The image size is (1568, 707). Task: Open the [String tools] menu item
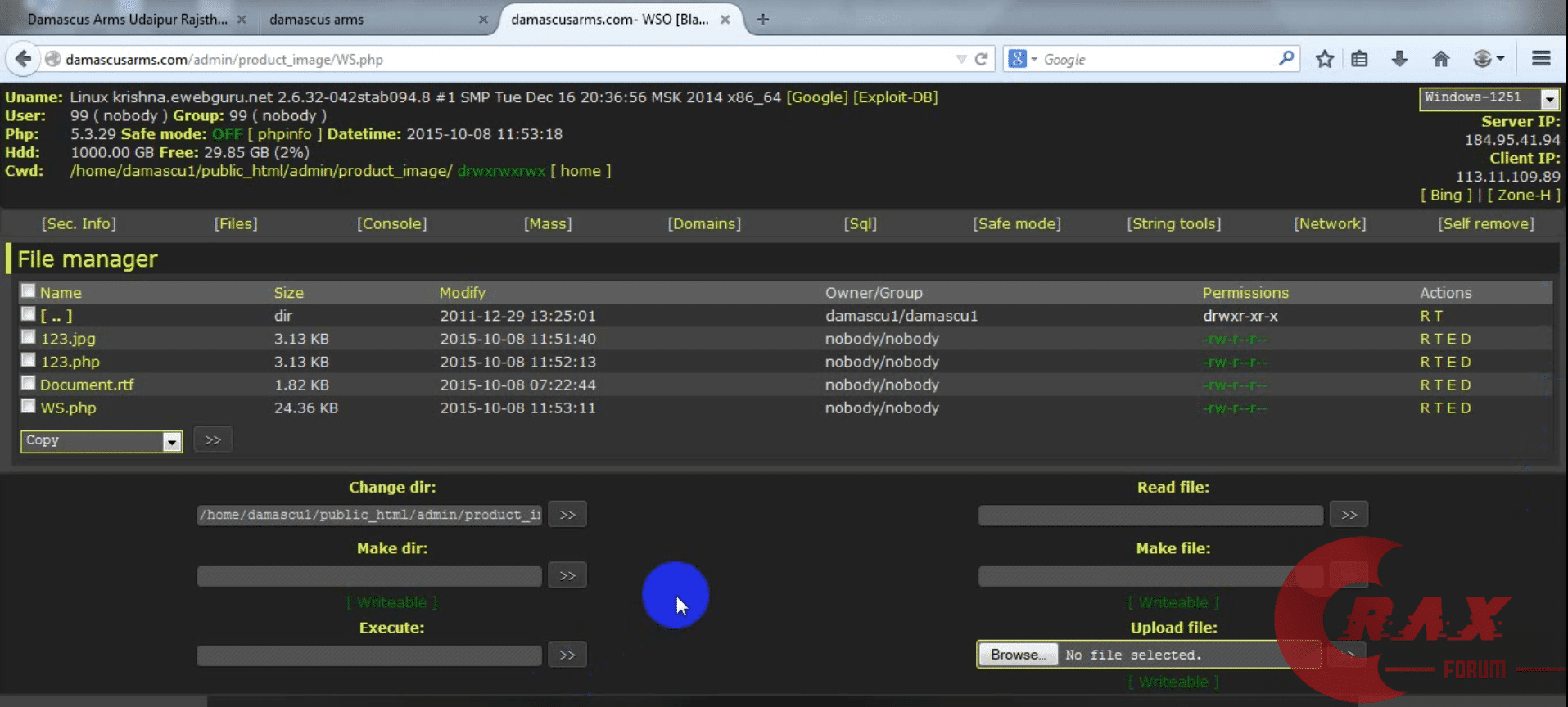[1174, 223]
